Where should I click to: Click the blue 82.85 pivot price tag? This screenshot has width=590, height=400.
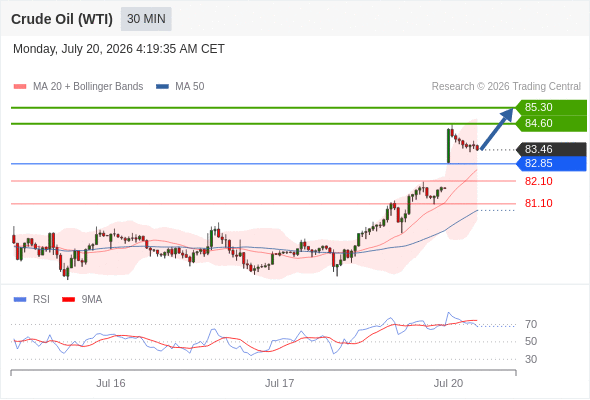coord(551,164)
